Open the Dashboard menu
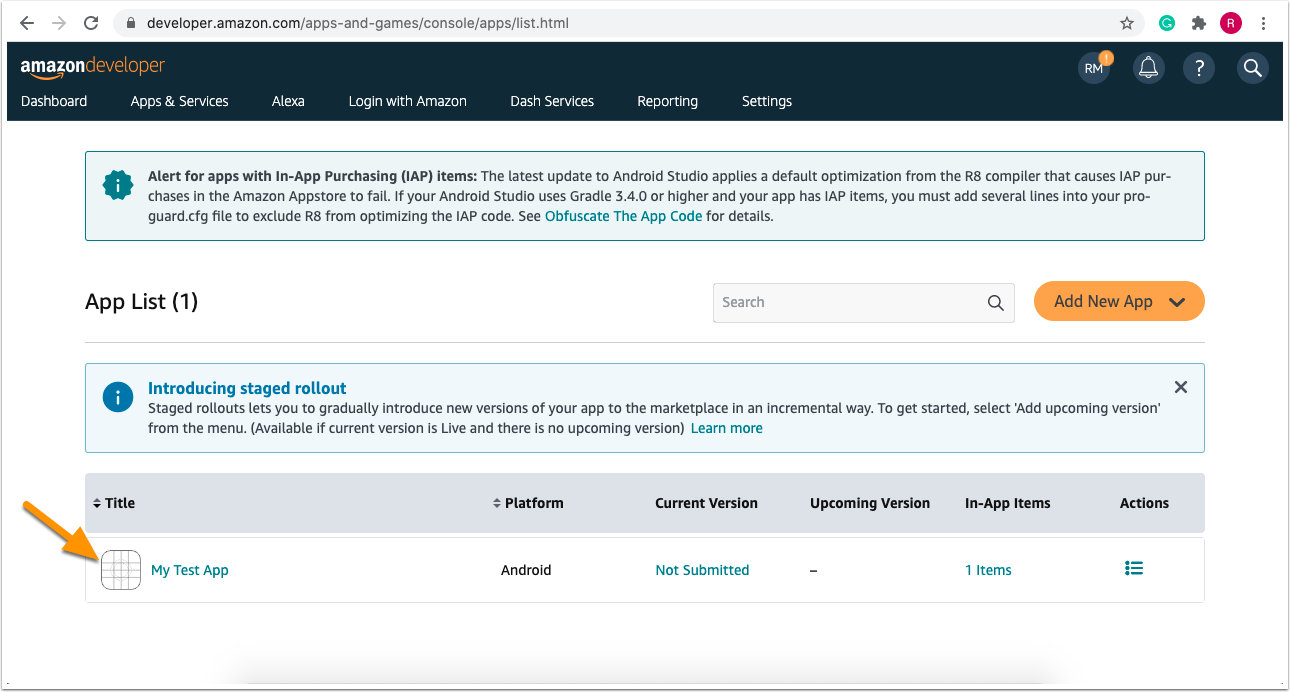The width and height of the screenshot is (1290, 692). (x=54, y=101)
